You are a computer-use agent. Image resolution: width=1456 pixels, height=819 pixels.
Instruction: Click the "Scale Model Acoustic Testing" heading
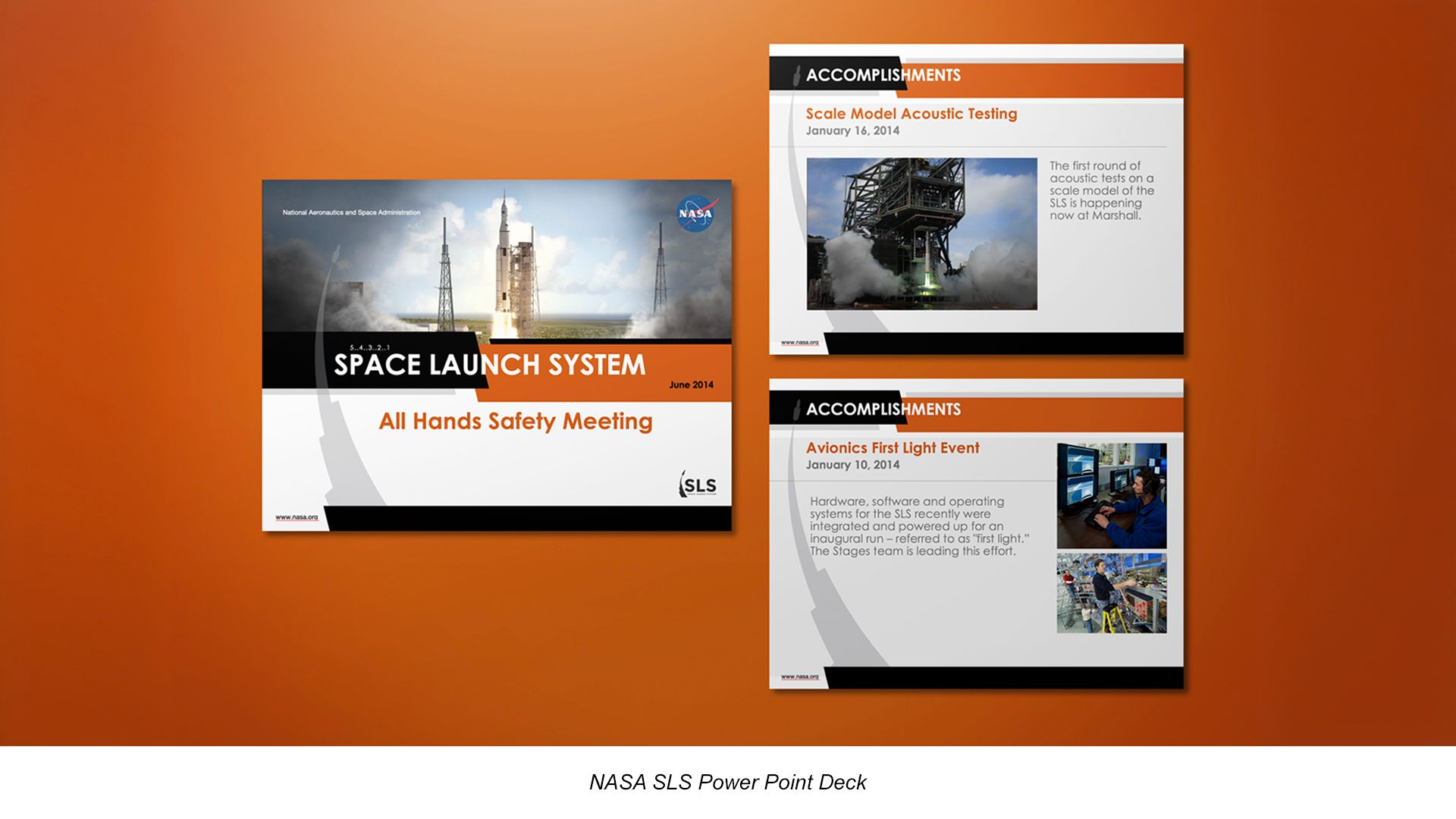coord(912,114)
